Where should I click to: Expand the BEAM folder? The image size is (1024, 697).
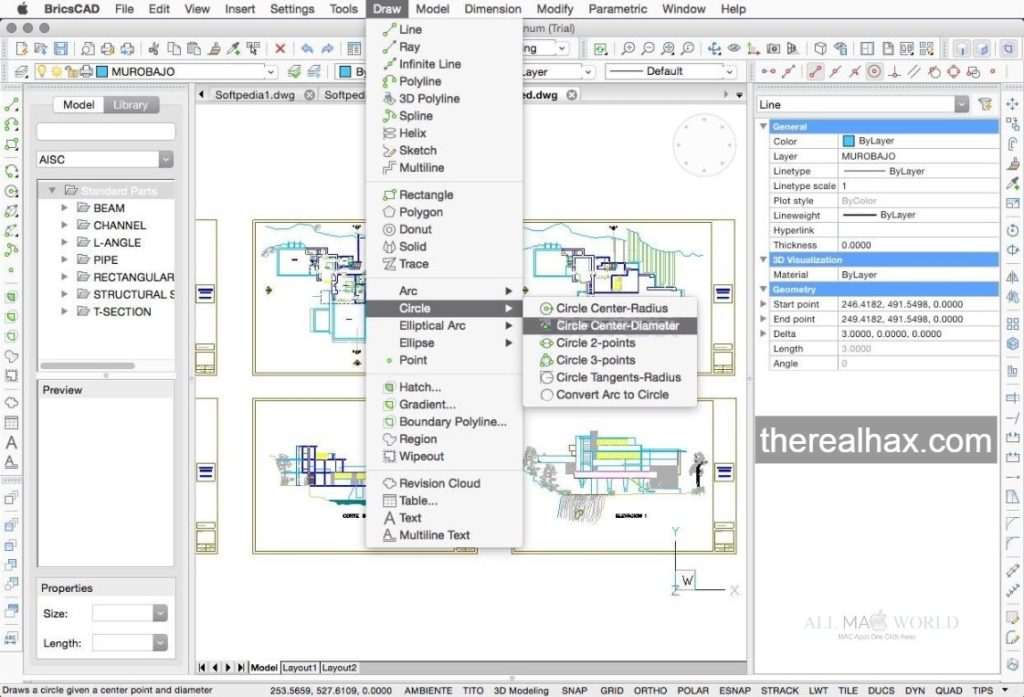65,208
